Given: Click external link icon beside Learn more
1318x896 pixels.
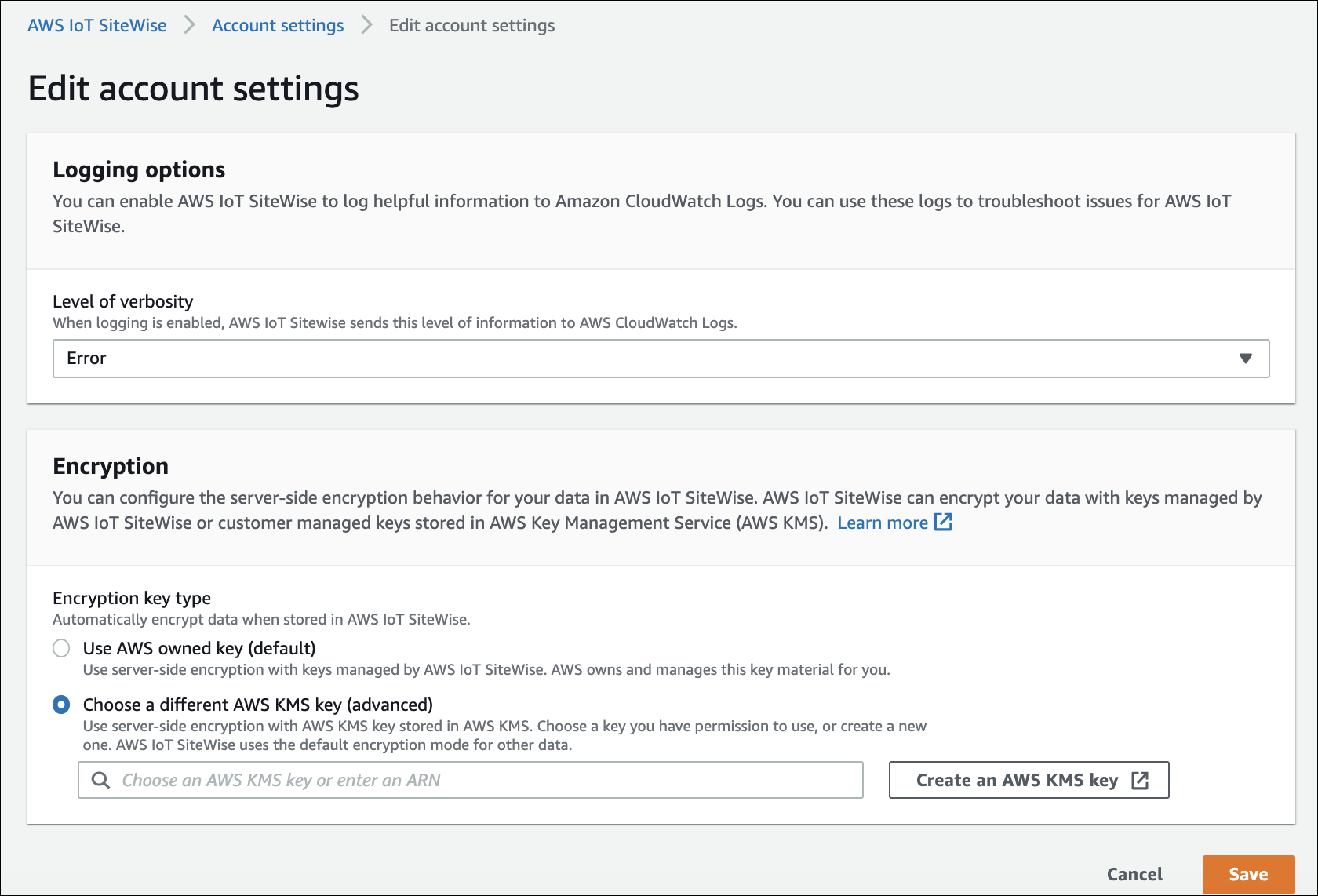Looking at the screenshot, I should coord(943,523).
